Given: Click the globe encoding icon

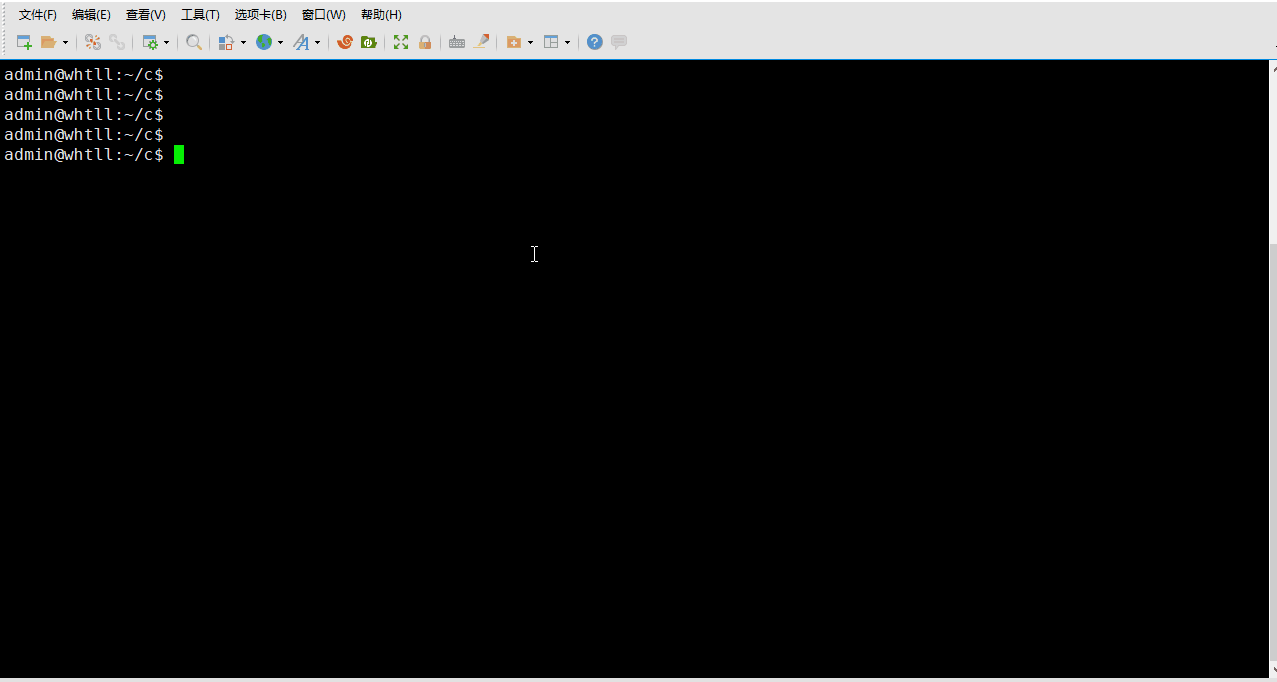Looking at the screenshot, I should point(264,42).
